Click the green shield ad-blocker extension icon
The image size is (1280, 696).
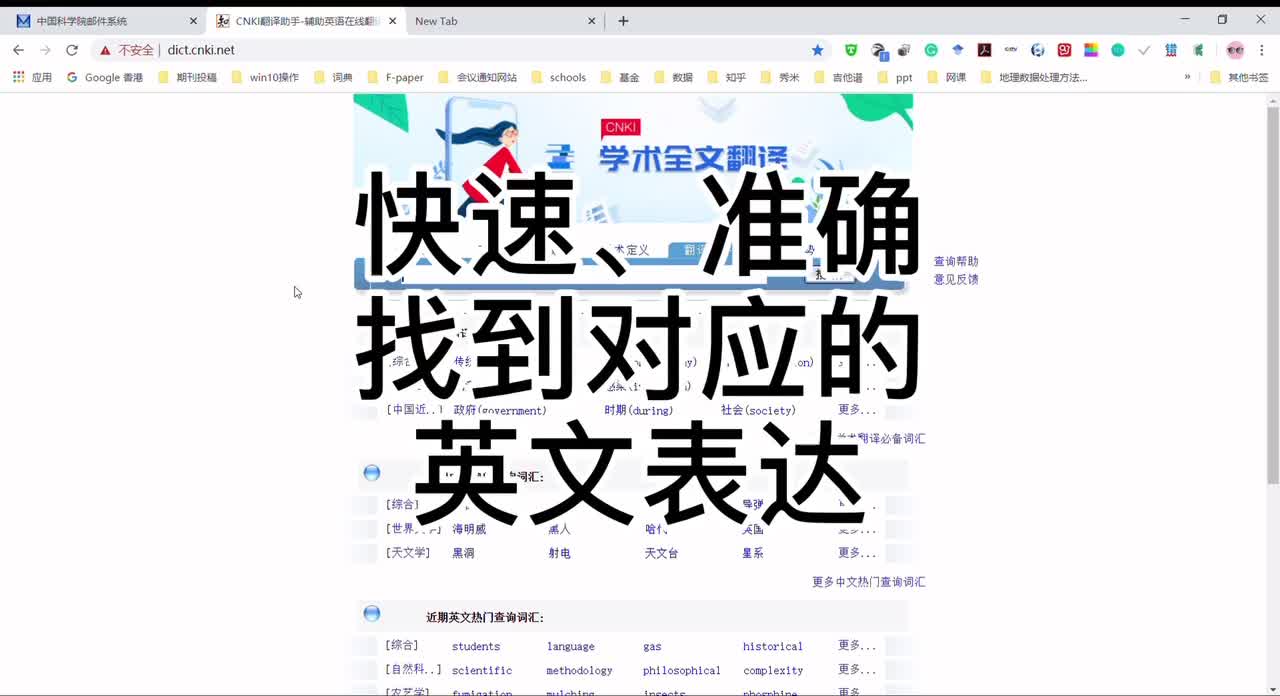click(850, 50)
